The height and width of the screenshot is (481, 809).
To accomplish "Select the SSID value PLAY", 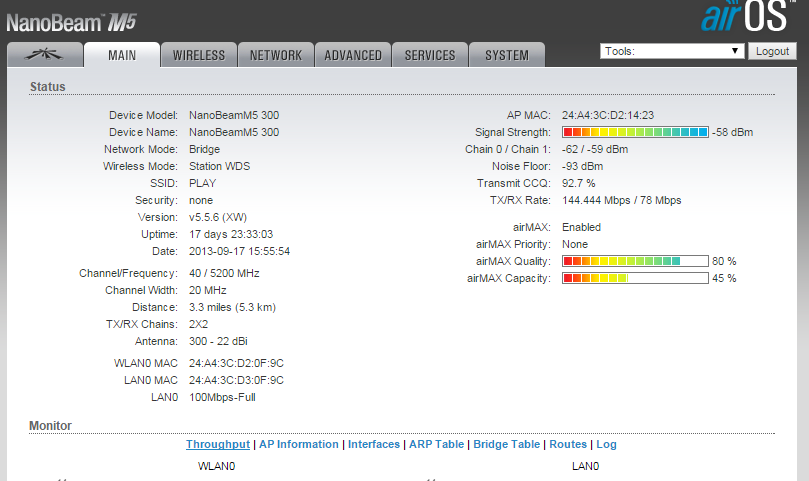I will (x=202, y=183).
